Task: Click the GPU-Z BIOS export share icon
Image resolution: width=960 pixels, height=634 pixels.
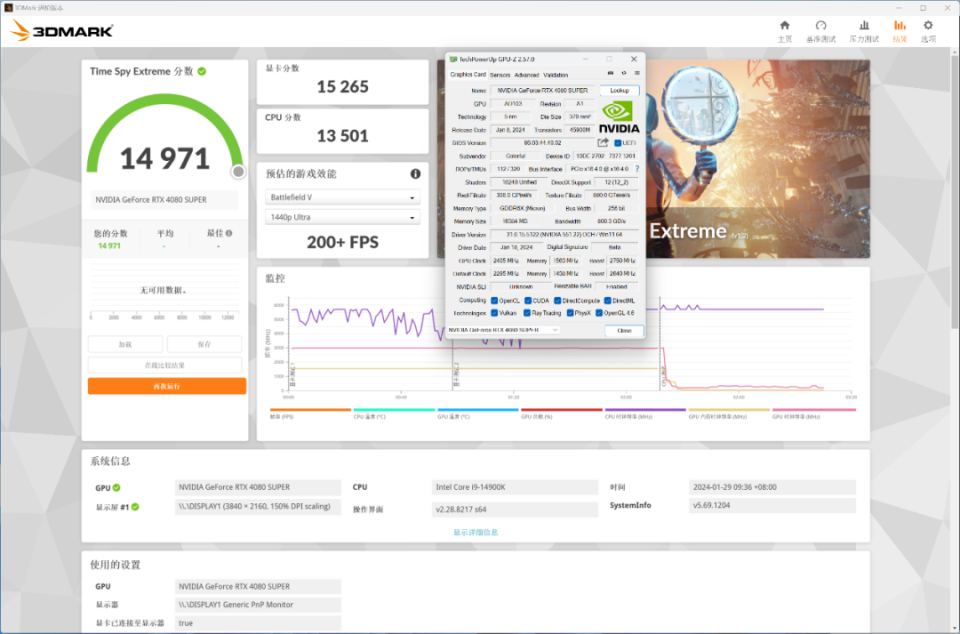Action: pos(603,143)
